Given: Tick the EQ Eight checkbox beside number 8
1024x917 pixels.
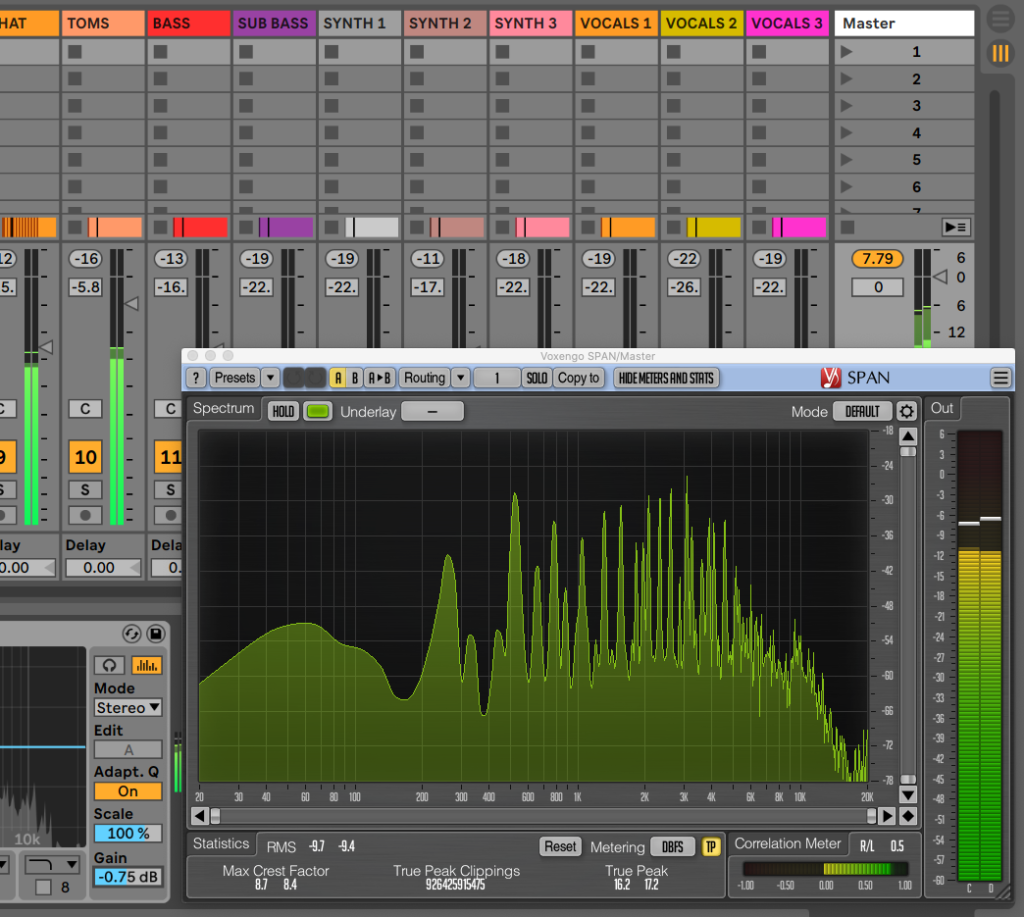Looking at the screenshot, I should [43, 887].
